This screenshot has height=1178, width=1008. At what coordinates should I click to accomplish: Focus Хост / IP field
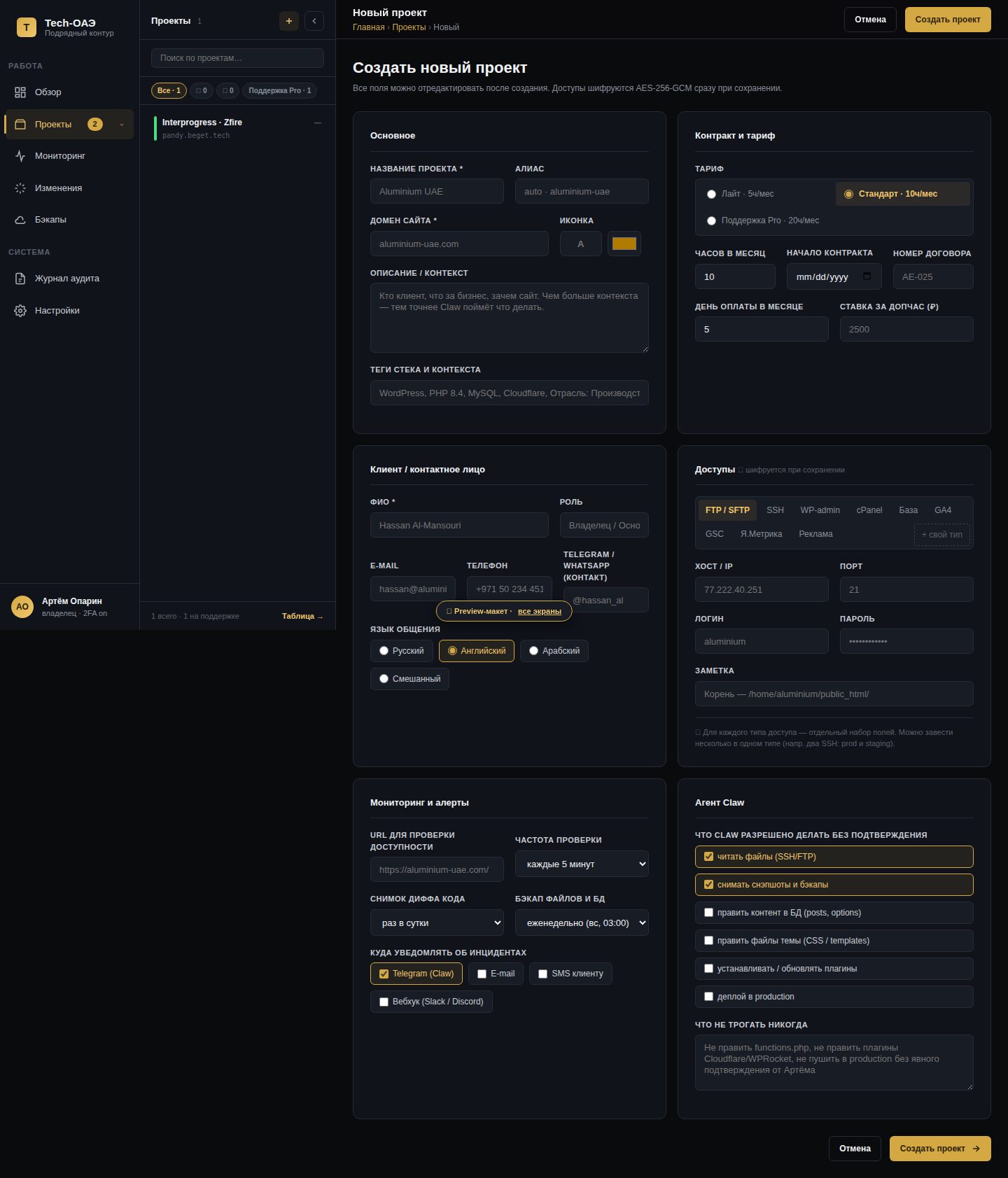tap(762, 589)
